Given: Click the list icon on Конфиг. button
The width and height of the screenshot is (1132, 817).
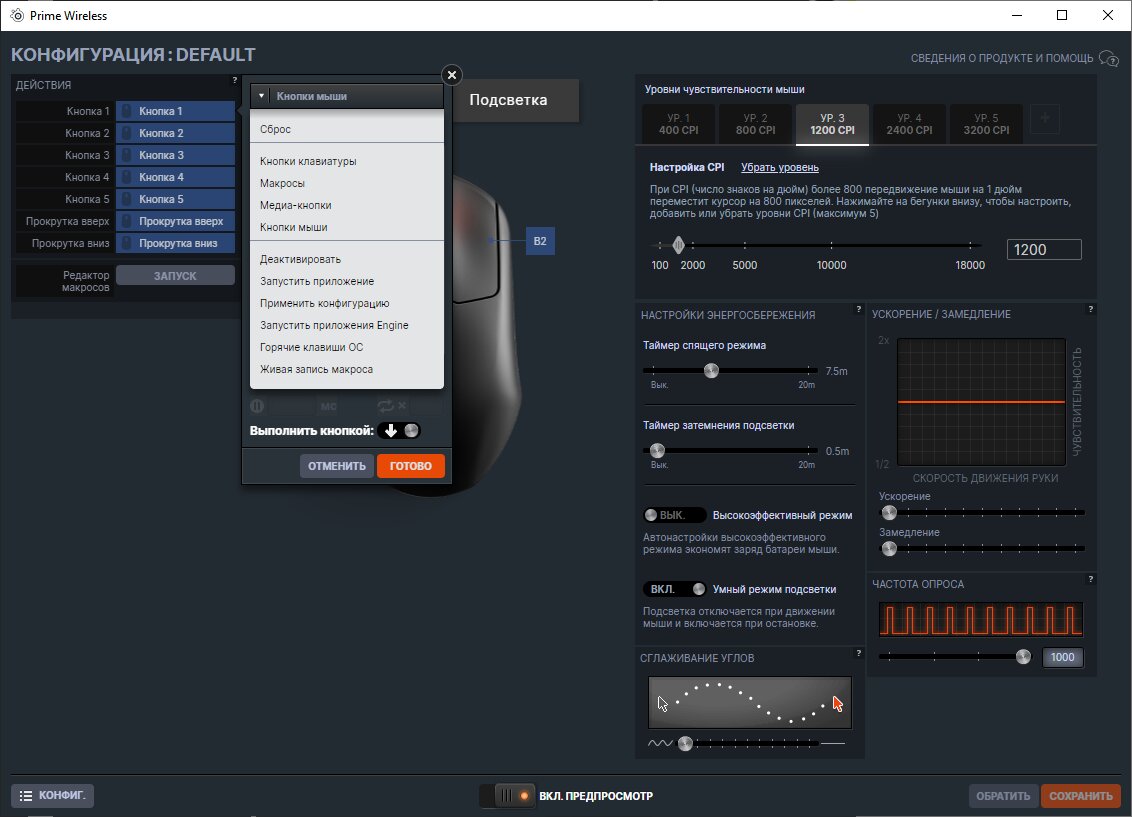Looking at the screenshot, I should click(26, 795).
